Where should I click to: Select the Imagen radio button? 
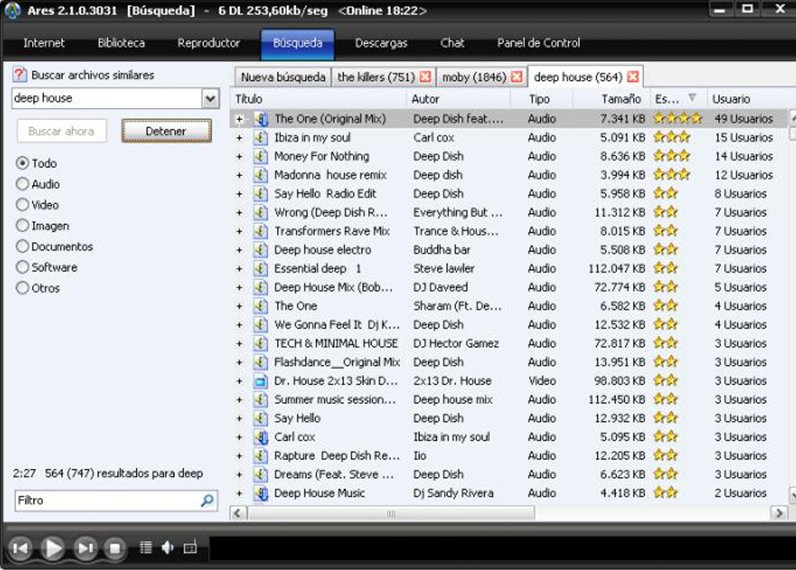[x=22, y=225]
